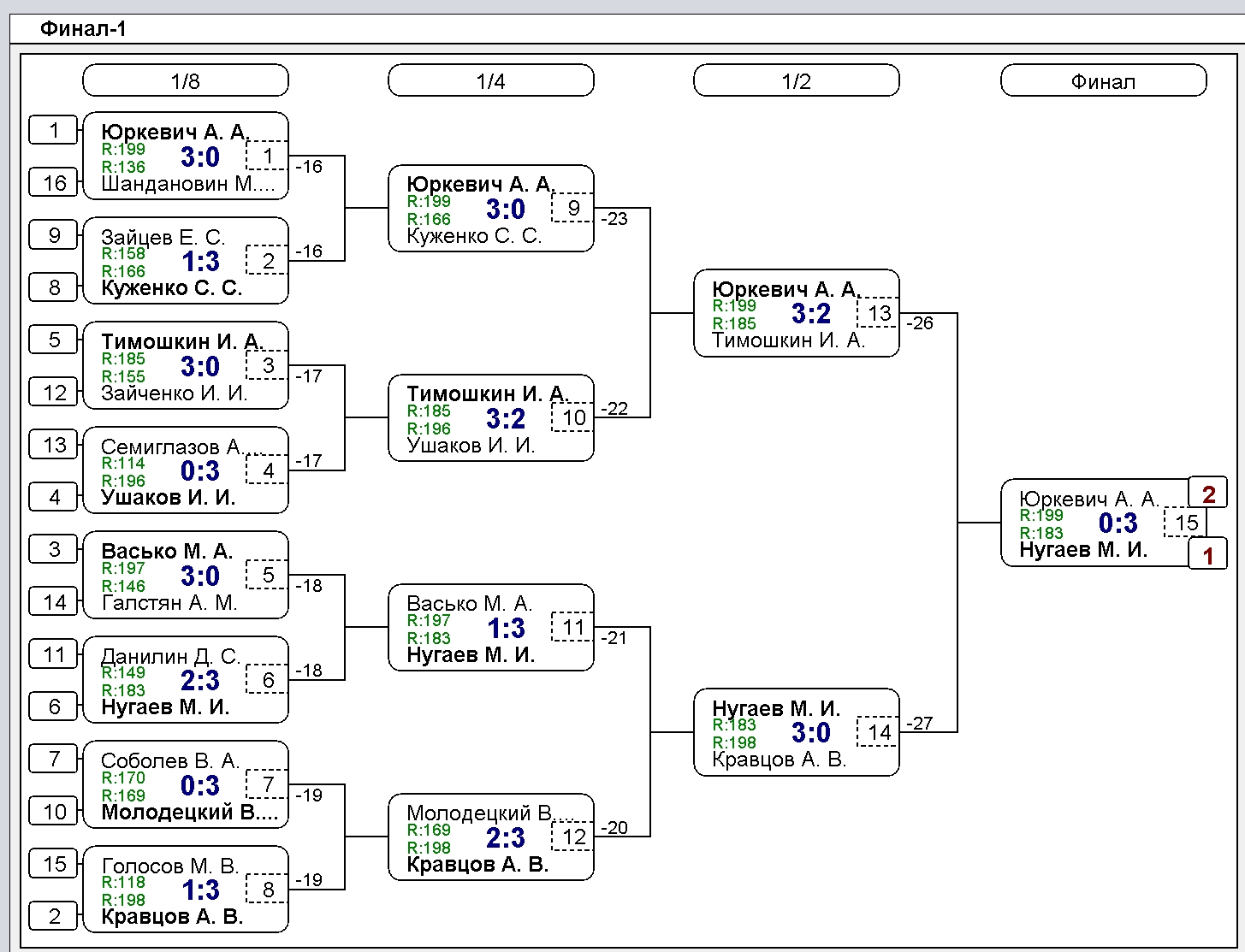This screenshot has height=952, width=1245.
Task: Click 0:3 score in the final match
Action: click(x=1118, y=523)
